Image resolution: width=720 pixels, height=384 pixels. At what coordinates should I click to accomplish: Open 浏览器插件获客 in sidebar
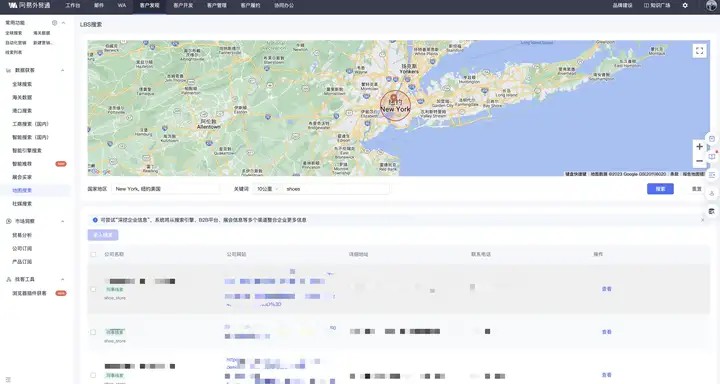pyautogui.click(x=29, y=293)
